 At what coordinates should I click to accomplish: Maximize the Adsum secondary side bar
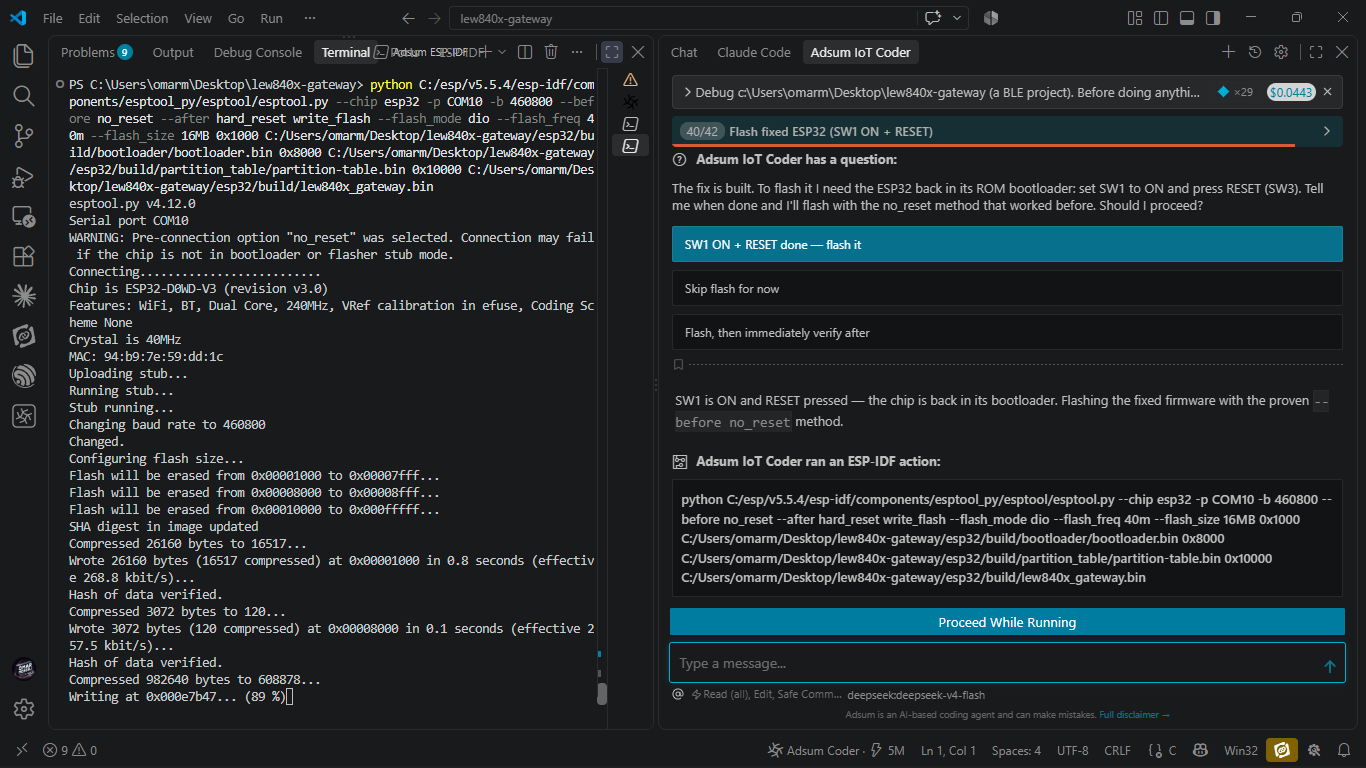1316,52
